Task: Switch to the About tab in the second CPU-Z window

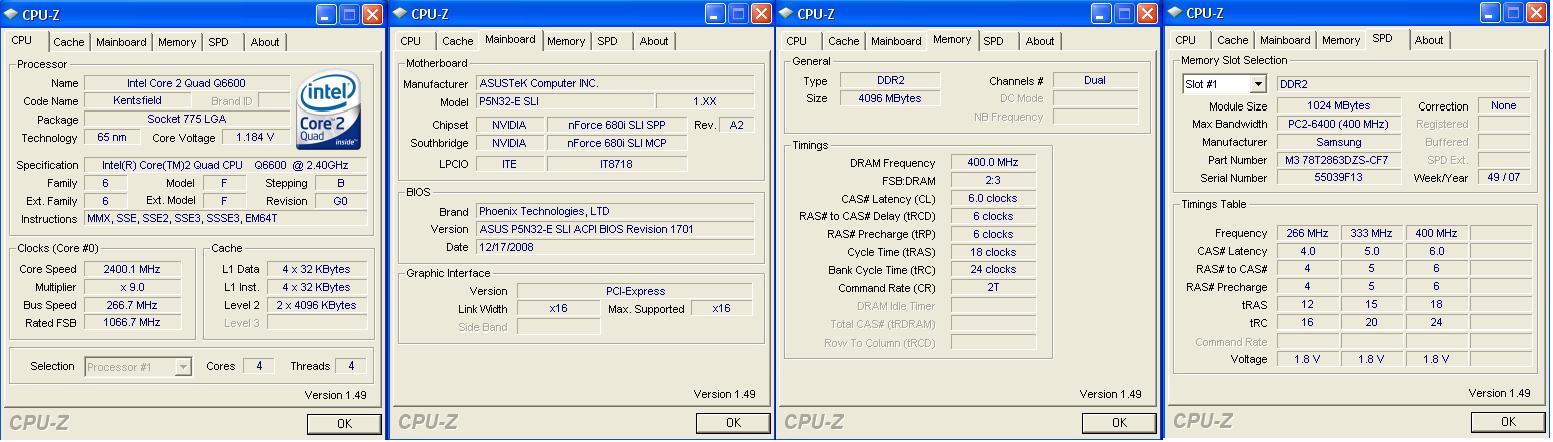Action: pos(654,41)
